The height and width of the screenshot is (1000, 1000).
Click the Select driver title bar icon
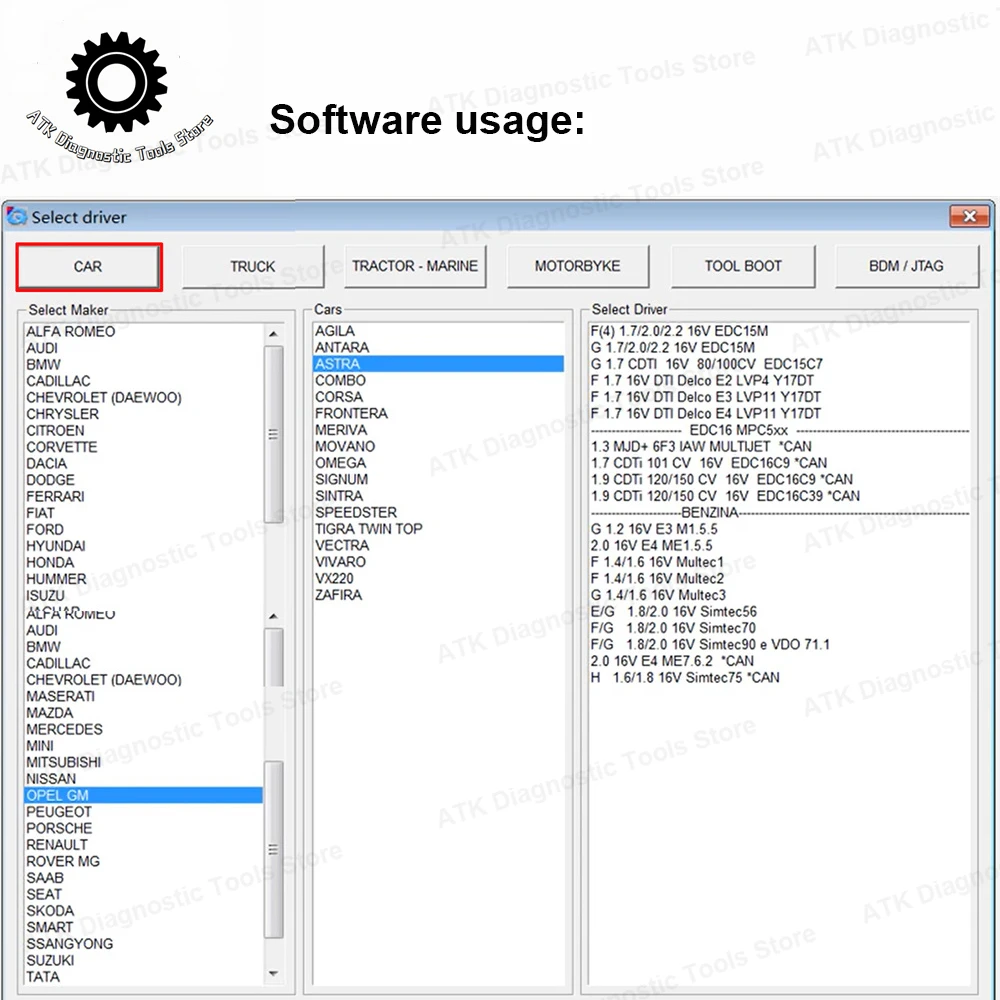click(17, 217)
